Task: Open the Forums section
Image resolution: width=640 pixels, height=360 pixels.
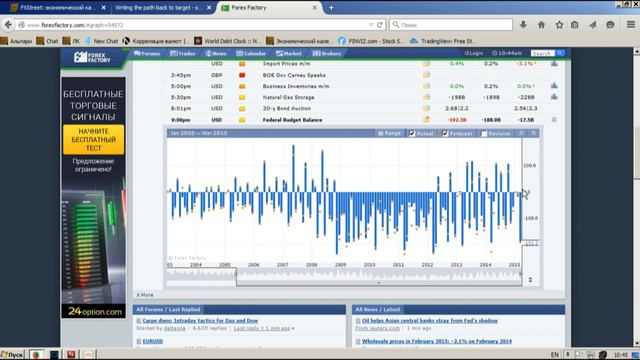Action: tap(147, 53)
